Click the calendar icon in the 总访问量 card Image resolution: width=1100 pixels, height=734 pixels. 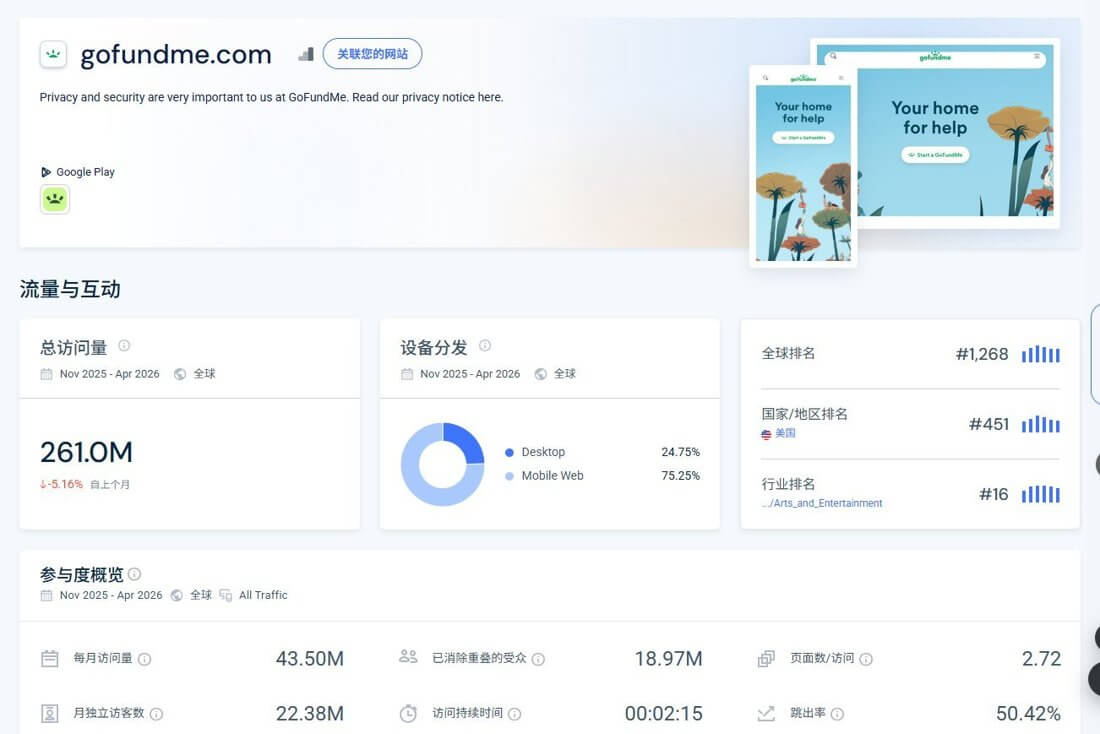click(x=46, y=374)
